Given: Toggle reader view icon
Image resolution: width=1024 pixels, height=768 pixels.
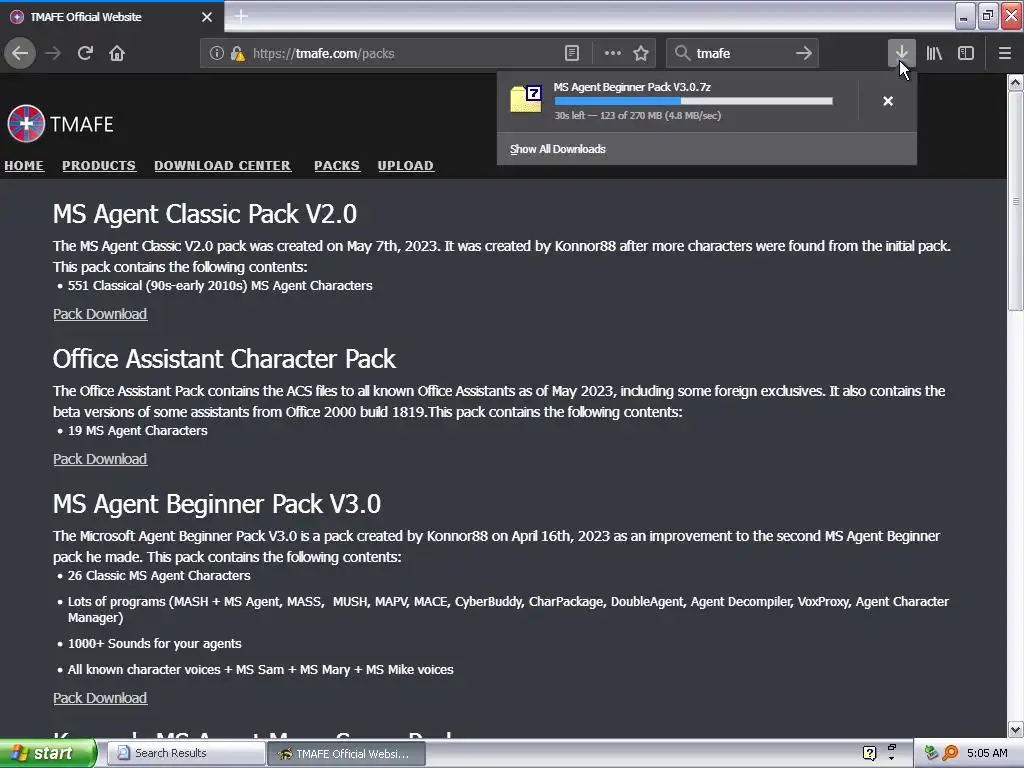Looking at the screenshot, I should 571,53.
